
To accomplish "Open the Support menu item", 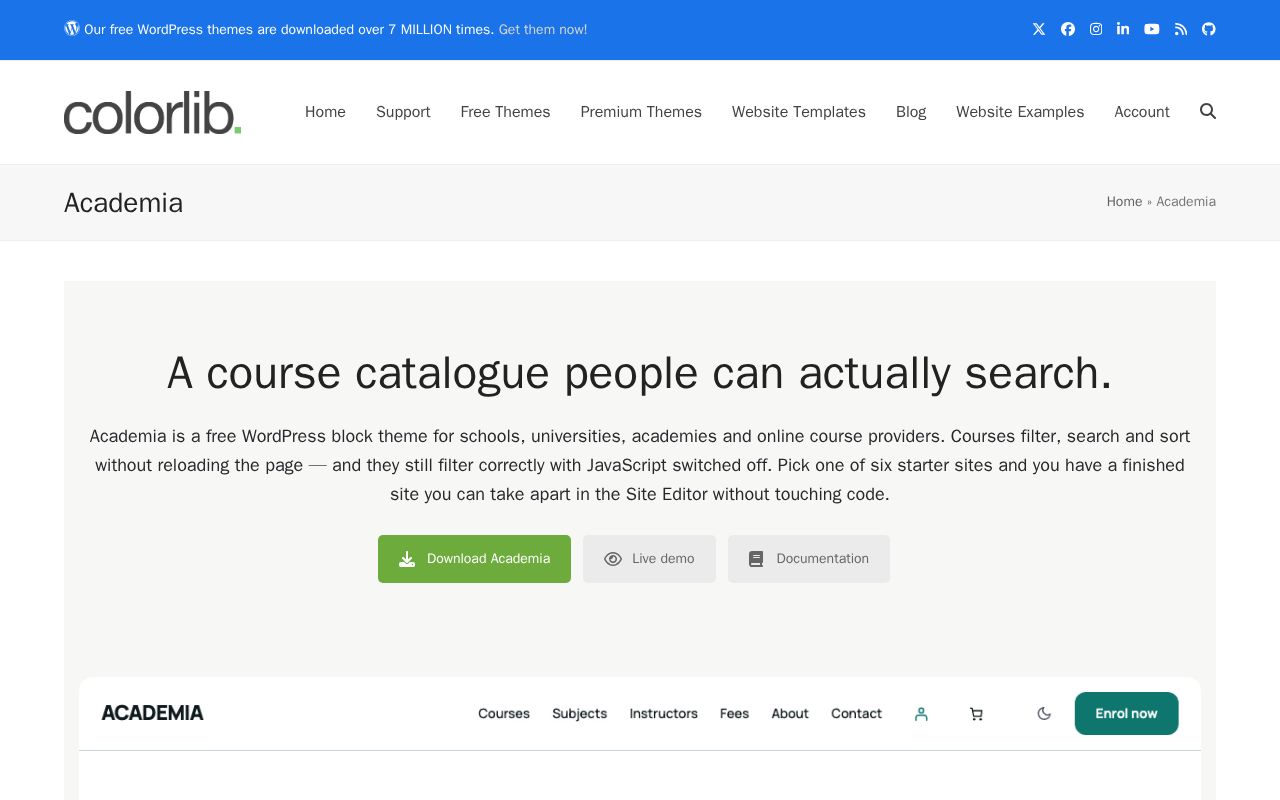I will tap(403, 112).
